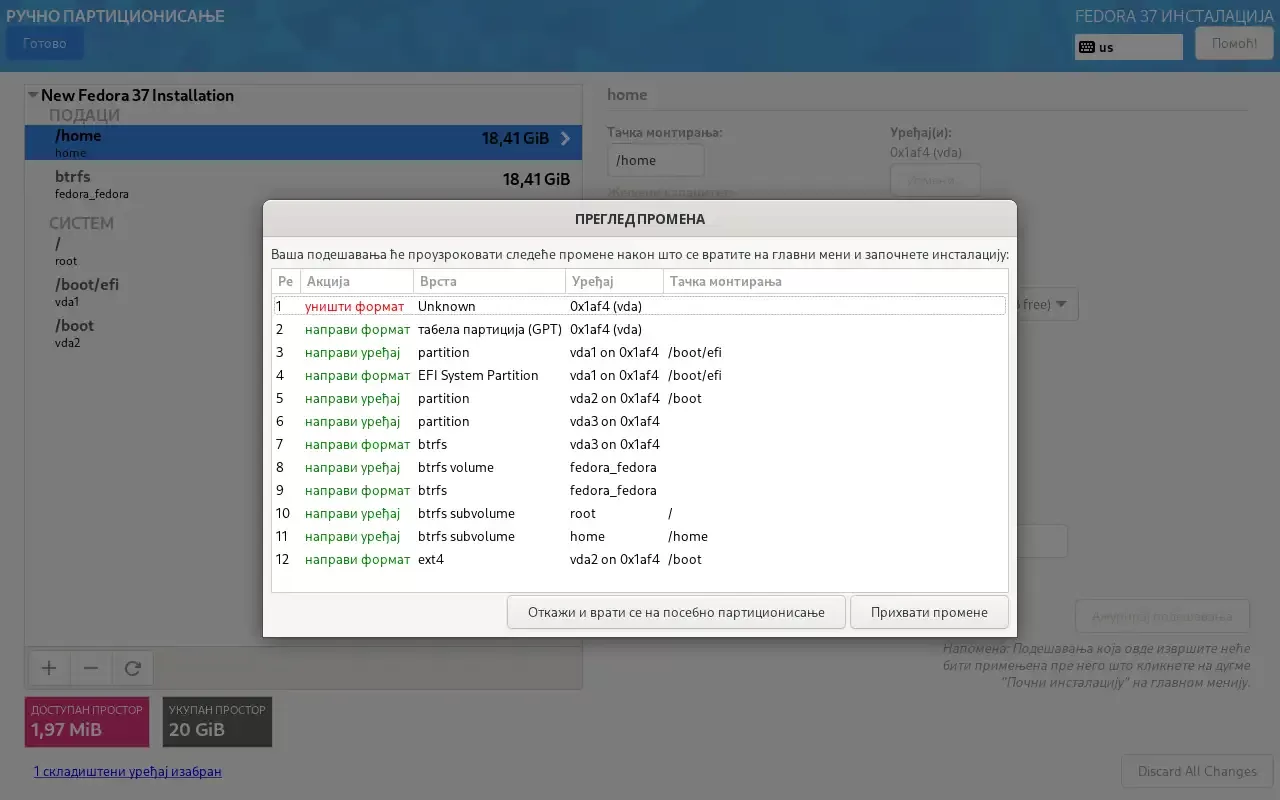Click the keyboard layout 'us' indicator
Screen dimensions: 1280x800
(x=1128, y=47)
